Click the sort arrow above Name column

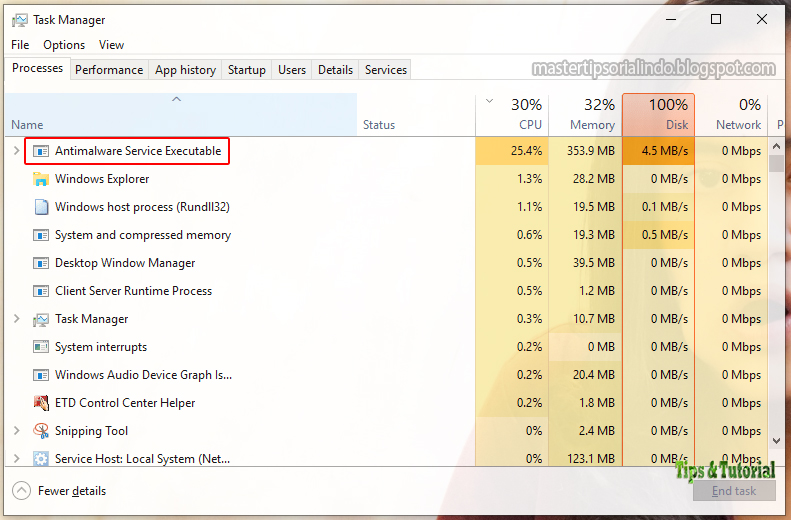click(176, 99)
